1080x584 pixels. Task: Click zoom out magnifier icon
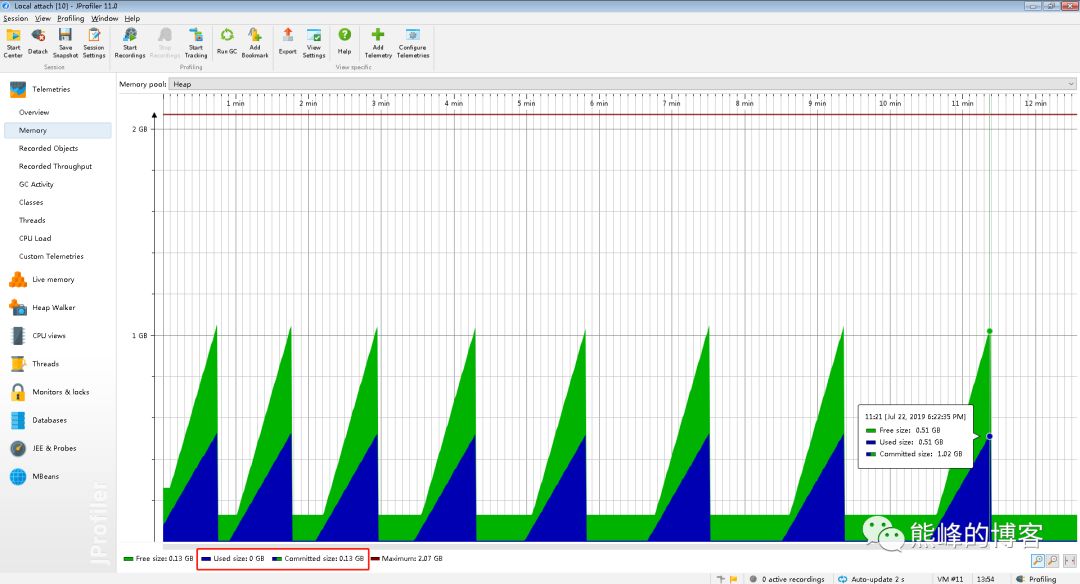(x=1052, y=561)
